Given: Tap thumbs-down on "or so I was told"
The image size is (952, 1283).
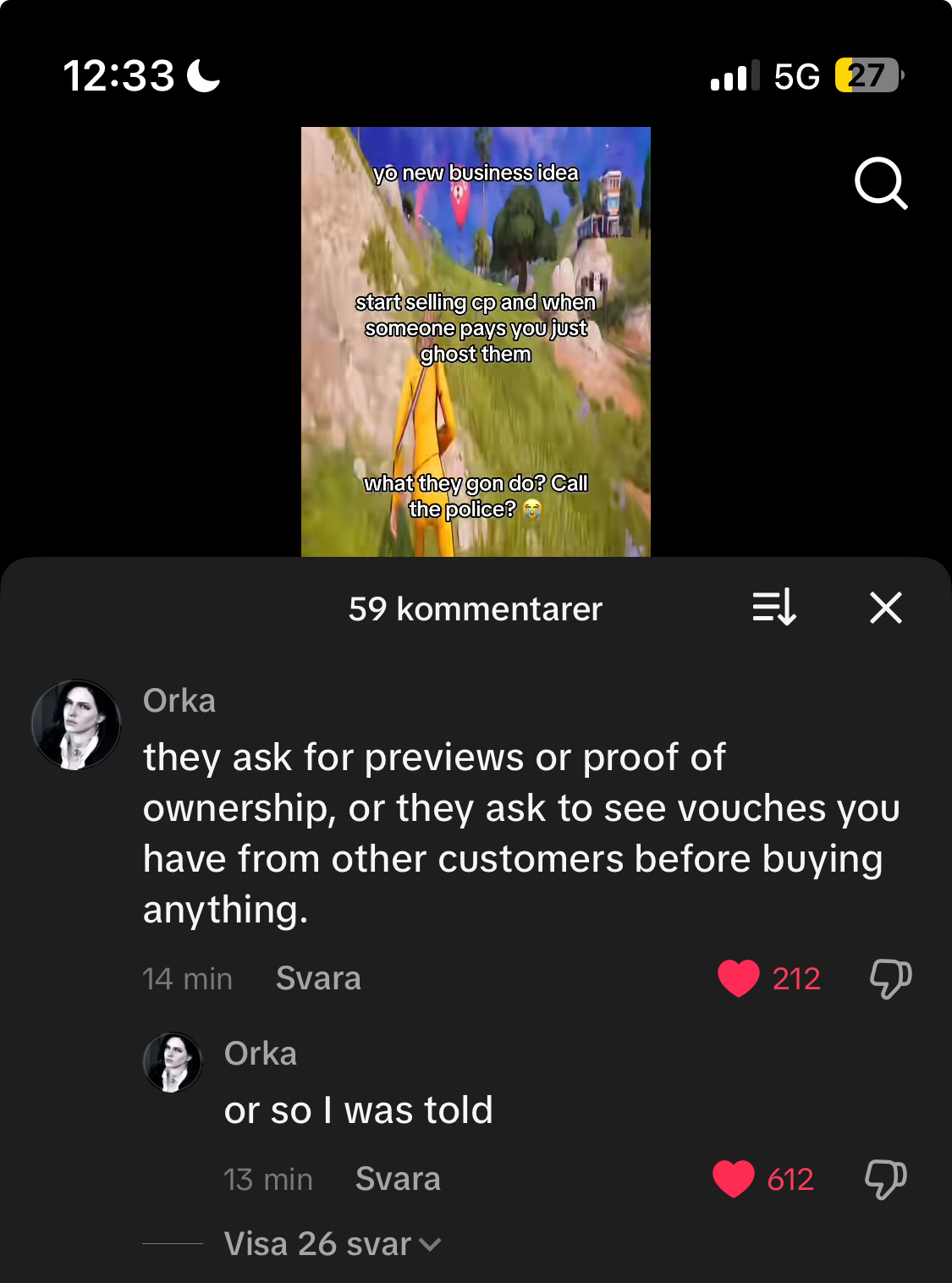Looking at the screenshot, I should coord(886,1179).
